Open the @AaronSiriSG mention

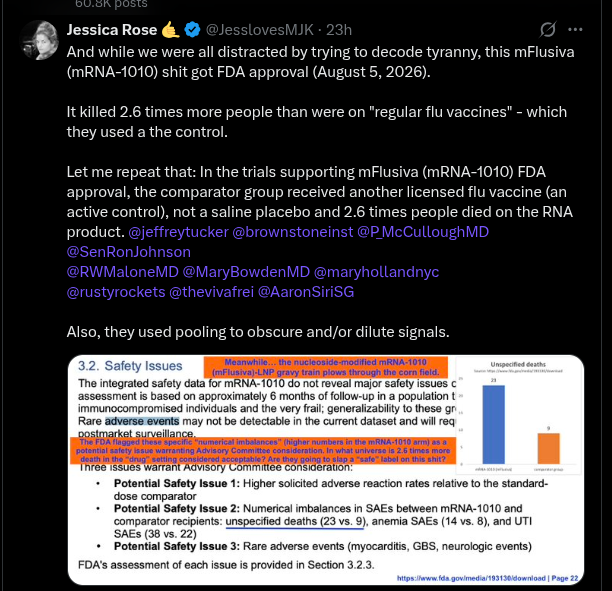(x=306, y=292)
